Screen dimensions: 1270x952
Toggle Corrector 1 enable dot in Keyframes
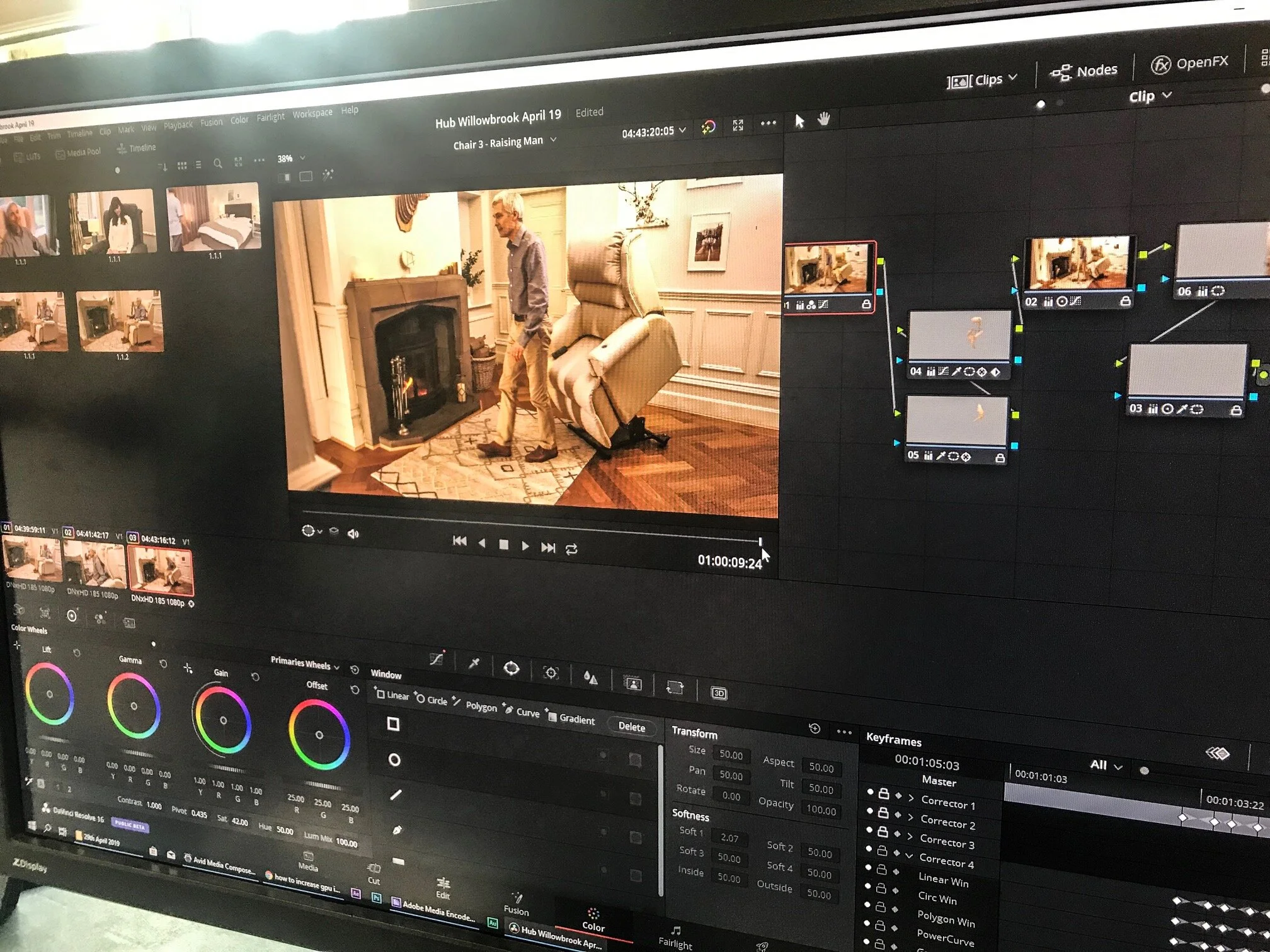tap(870, 792)
